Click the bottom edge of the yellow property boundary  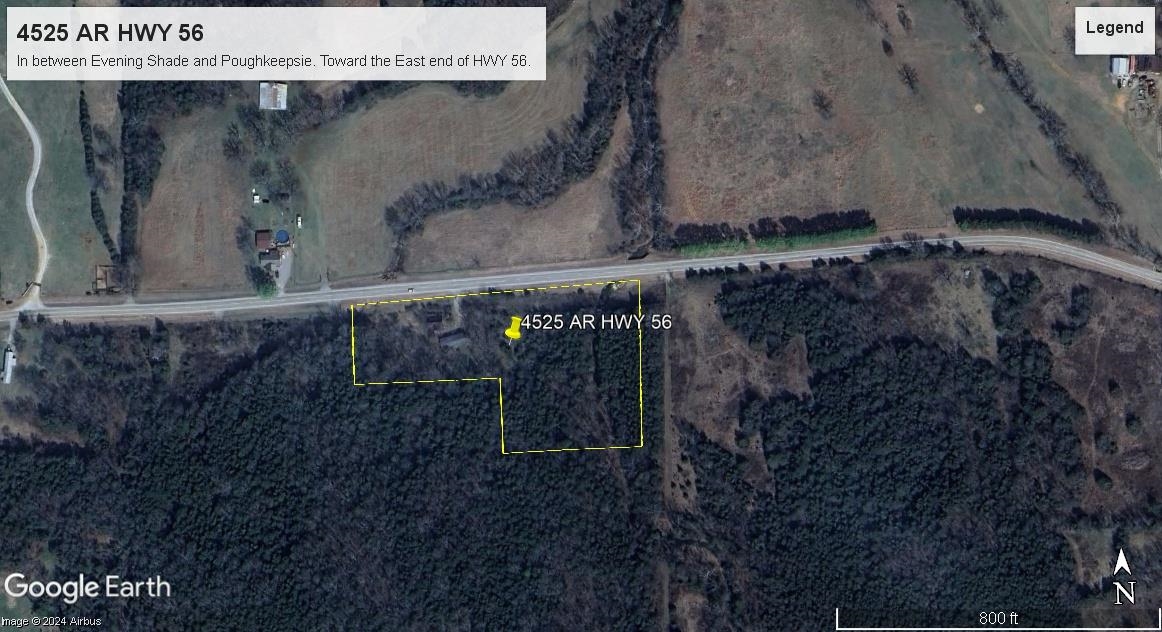coord(572,449)
